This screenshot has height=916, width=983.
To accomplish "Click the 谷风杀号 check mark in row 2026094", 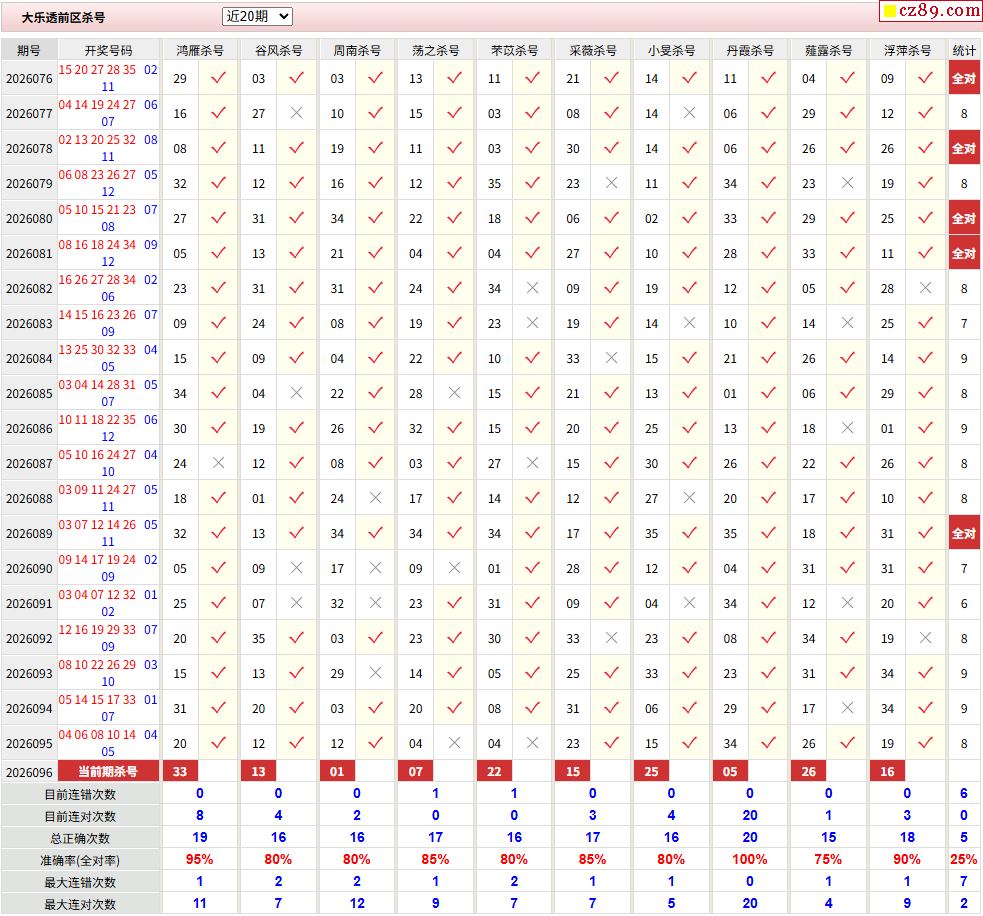I will [297, 708].
